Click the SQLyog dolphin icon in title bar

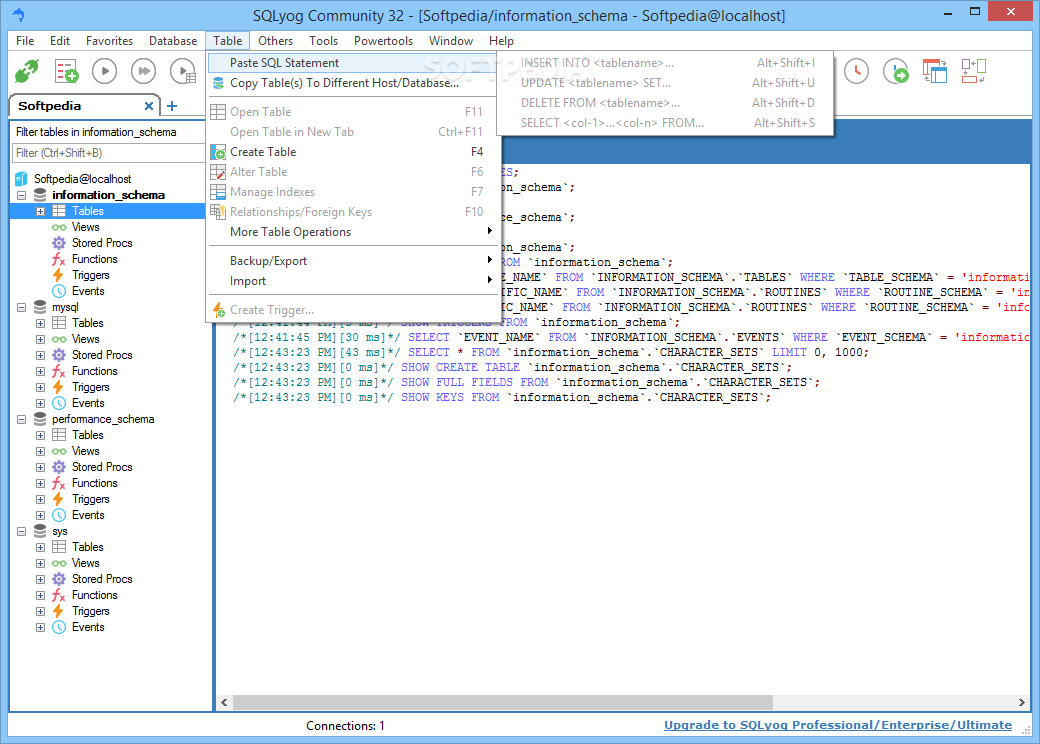pos(19,14)
